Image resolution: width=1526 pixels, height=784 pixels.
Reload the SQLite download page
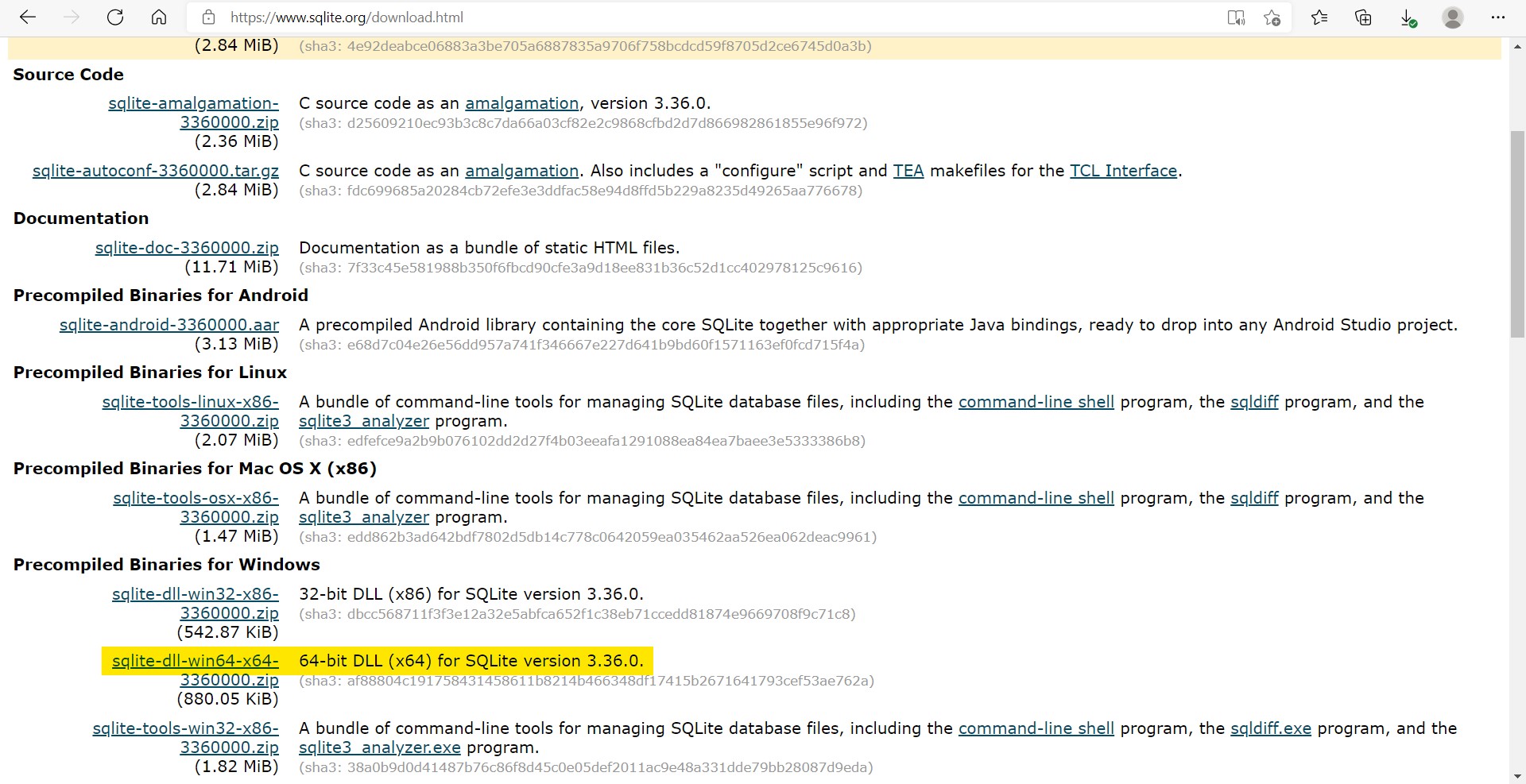115,17
